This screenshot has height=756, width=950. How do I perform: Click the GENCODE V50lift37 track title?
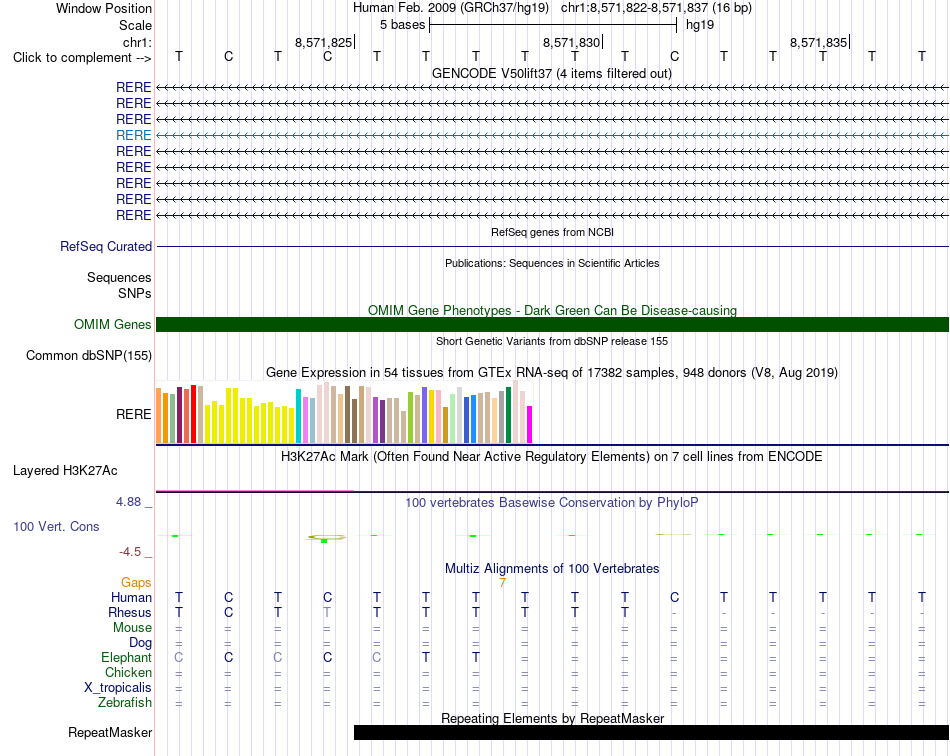click(552, 73)
